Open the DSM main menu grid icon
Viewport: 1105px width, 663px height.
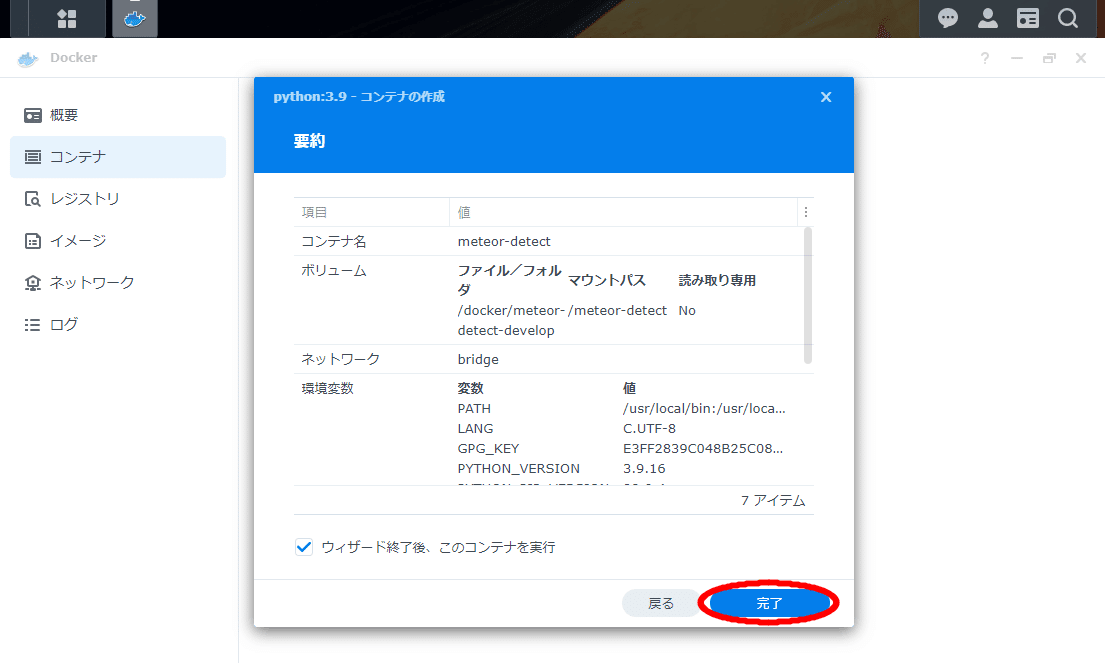click(67, 19)
